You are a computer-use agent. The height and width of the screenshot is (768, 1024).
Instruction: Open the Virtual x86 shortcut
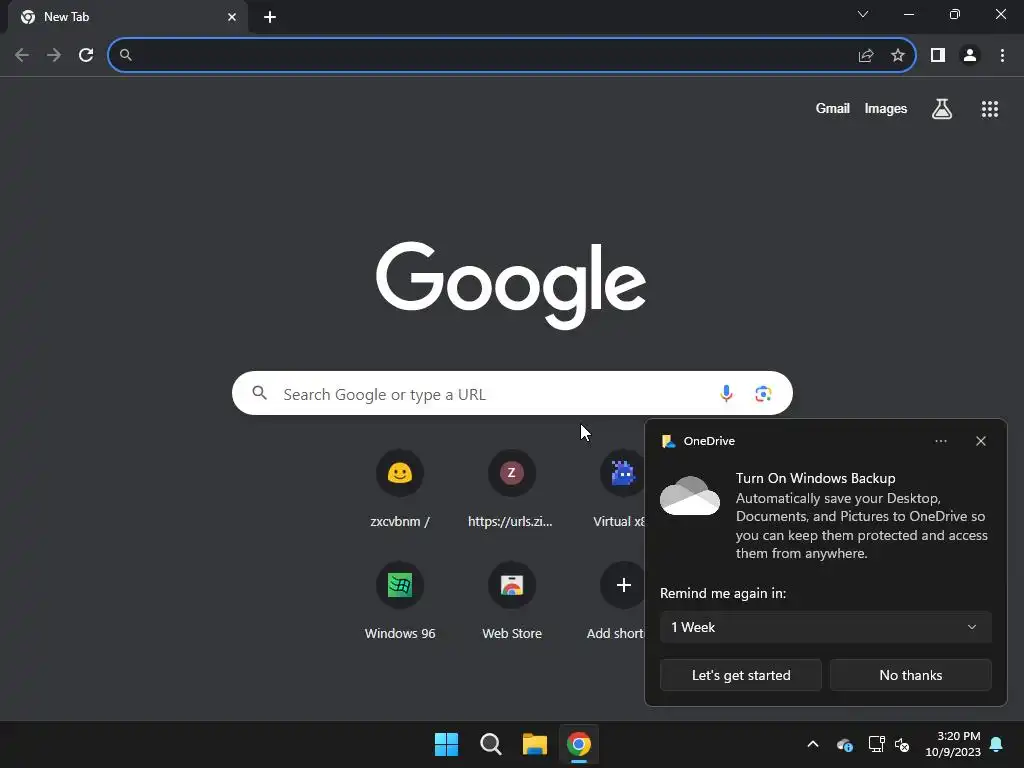pyautogui.click(x=618, y=488)
